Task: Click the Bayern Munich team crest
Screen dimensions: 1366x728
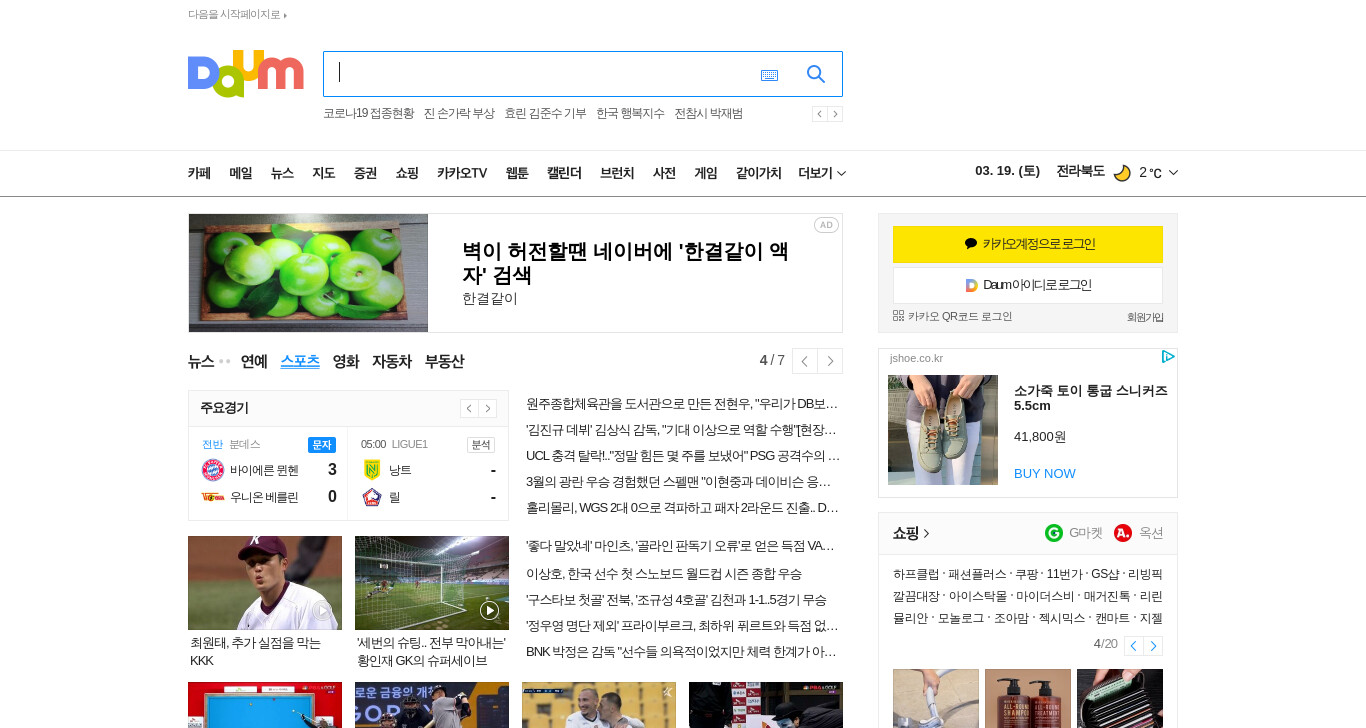Action: pyautogui.click(x=212, y=470)
